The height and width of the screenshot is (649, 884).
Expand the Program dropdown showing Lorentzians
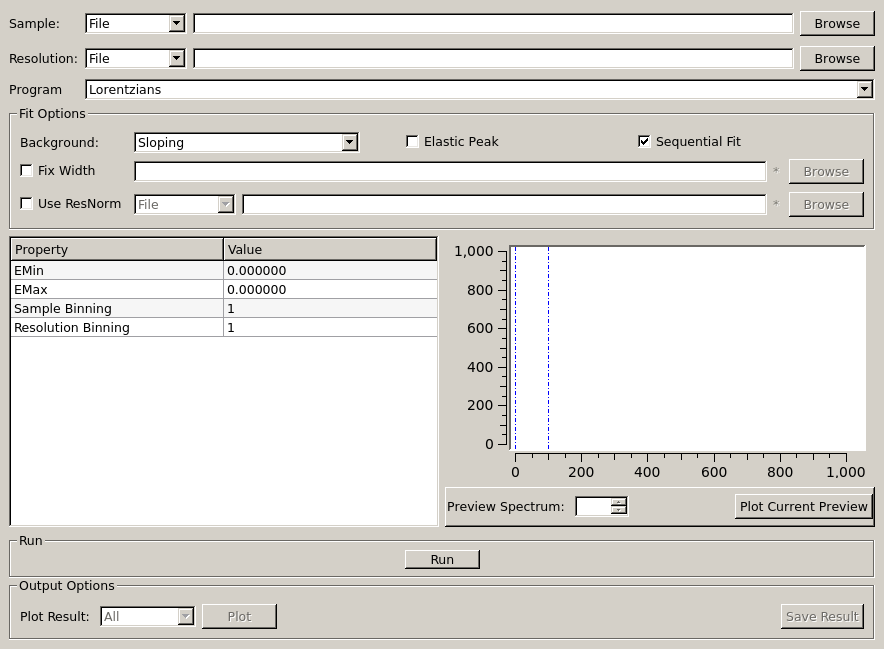(x=479, y=89)
